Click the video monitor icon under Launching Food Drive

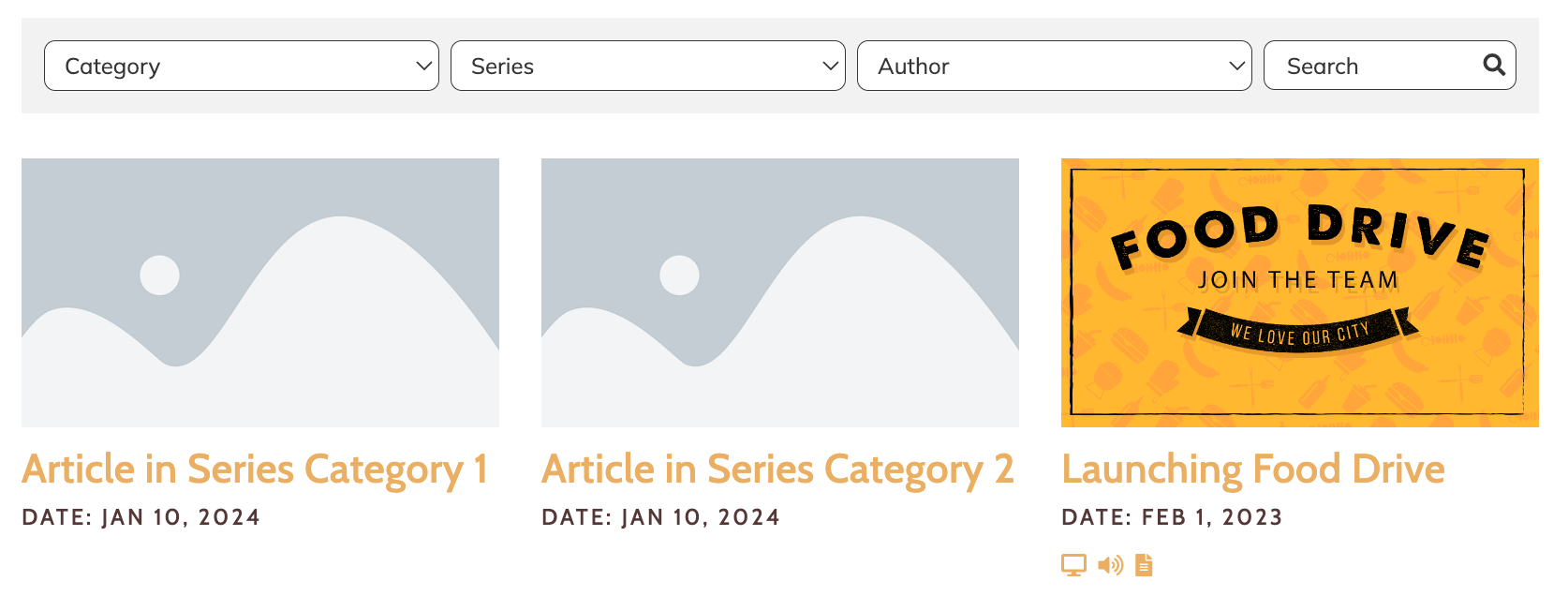click(1073, 565)
